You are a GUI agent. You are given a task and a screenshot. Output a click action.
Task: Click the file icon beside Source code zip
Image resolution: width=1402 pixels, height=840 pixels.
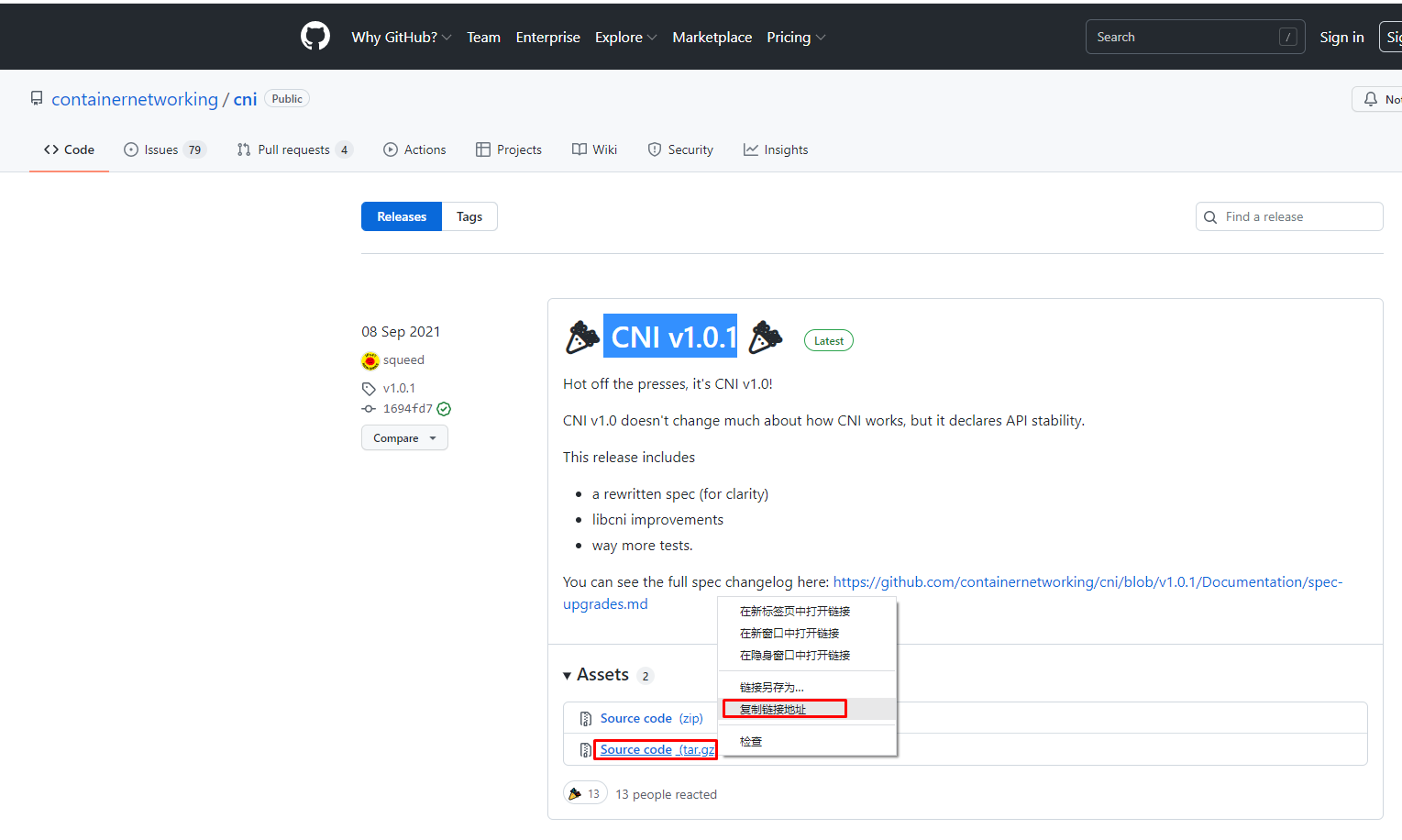(586, 719)
